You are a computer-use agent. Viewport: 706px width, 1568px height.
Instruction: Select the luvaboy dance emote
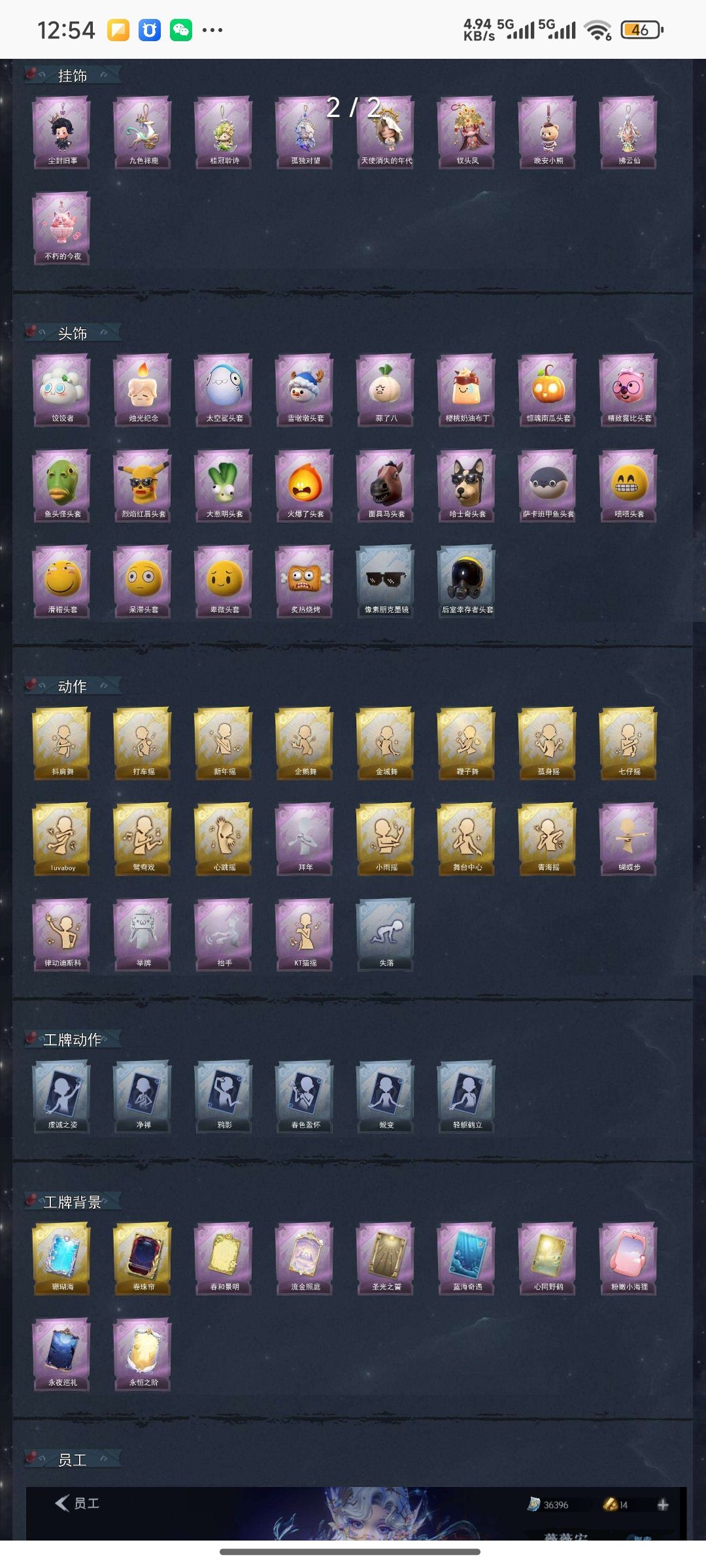pyautogui.click(x=62, y=840)
